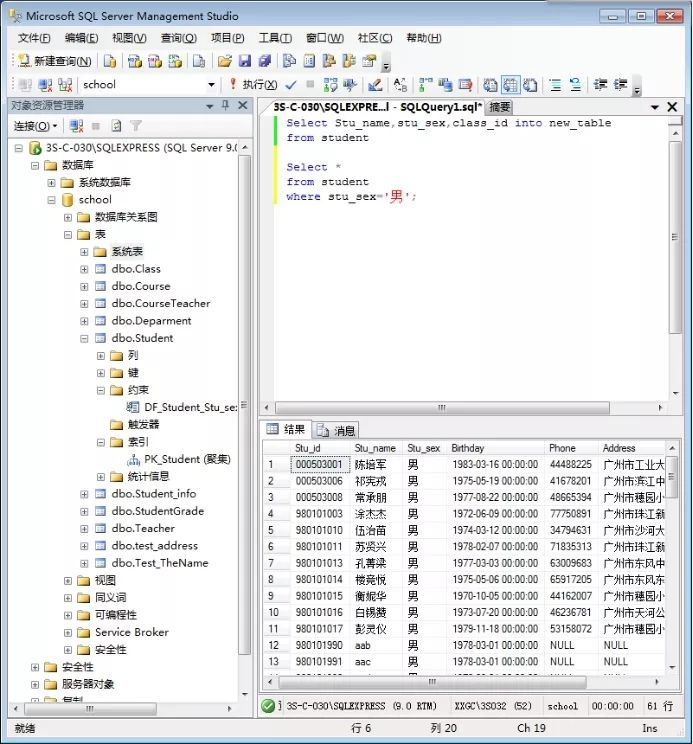This screenshot has height=744, width=693.
Task: Click the stop executing query square icon
Action: pos(310,84)
